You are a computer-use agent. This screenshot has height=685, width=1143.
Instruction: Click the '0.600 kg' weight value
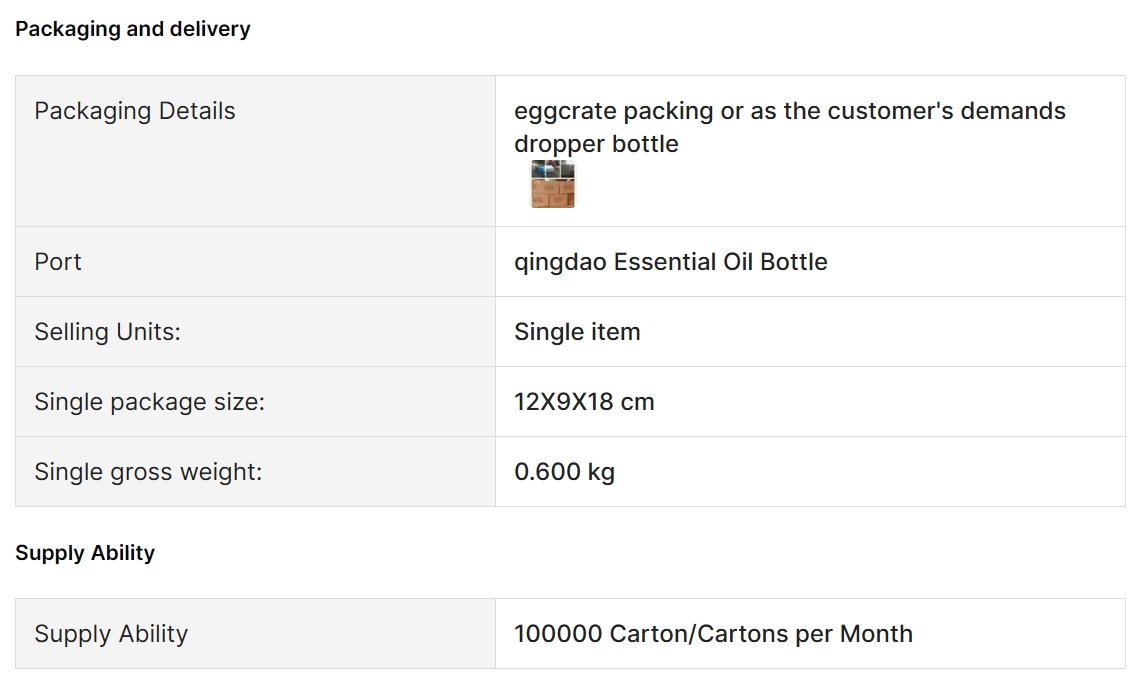(x=564, y=471)
